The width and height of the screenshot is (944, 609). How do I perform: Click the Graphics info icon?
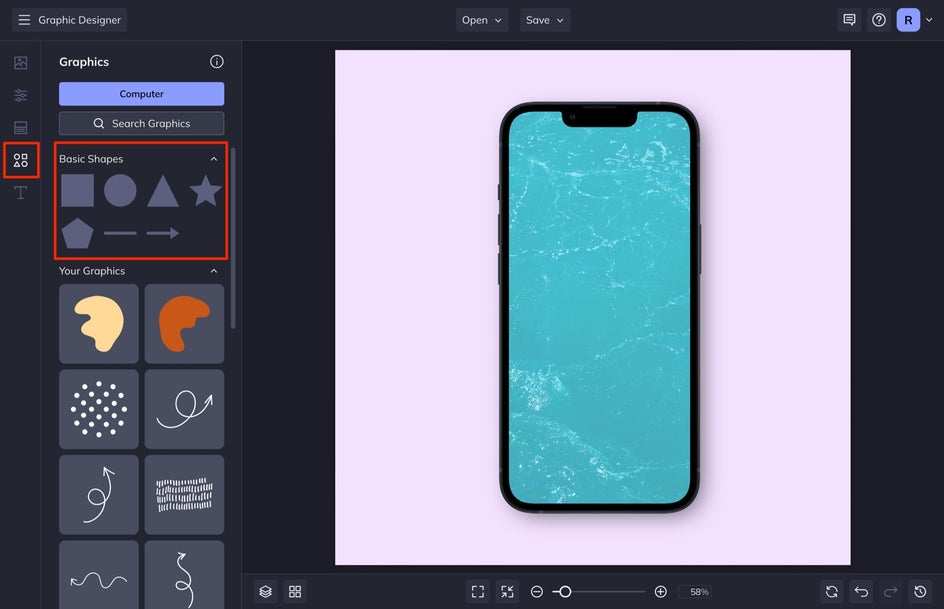[217, 61]
